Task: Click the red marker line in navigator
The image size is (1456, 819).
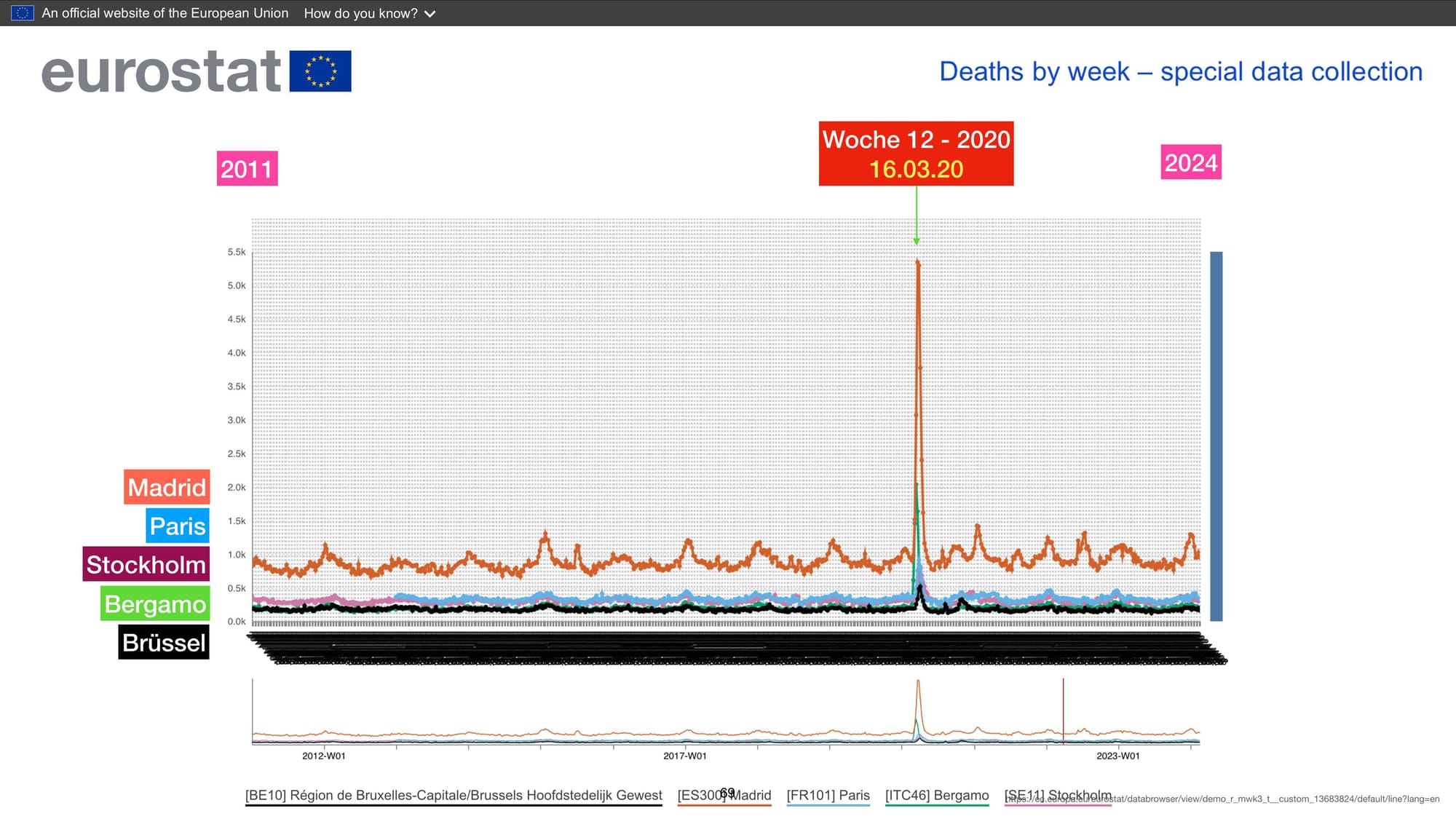Action: pyautogui.click(x=1063, y=711)
